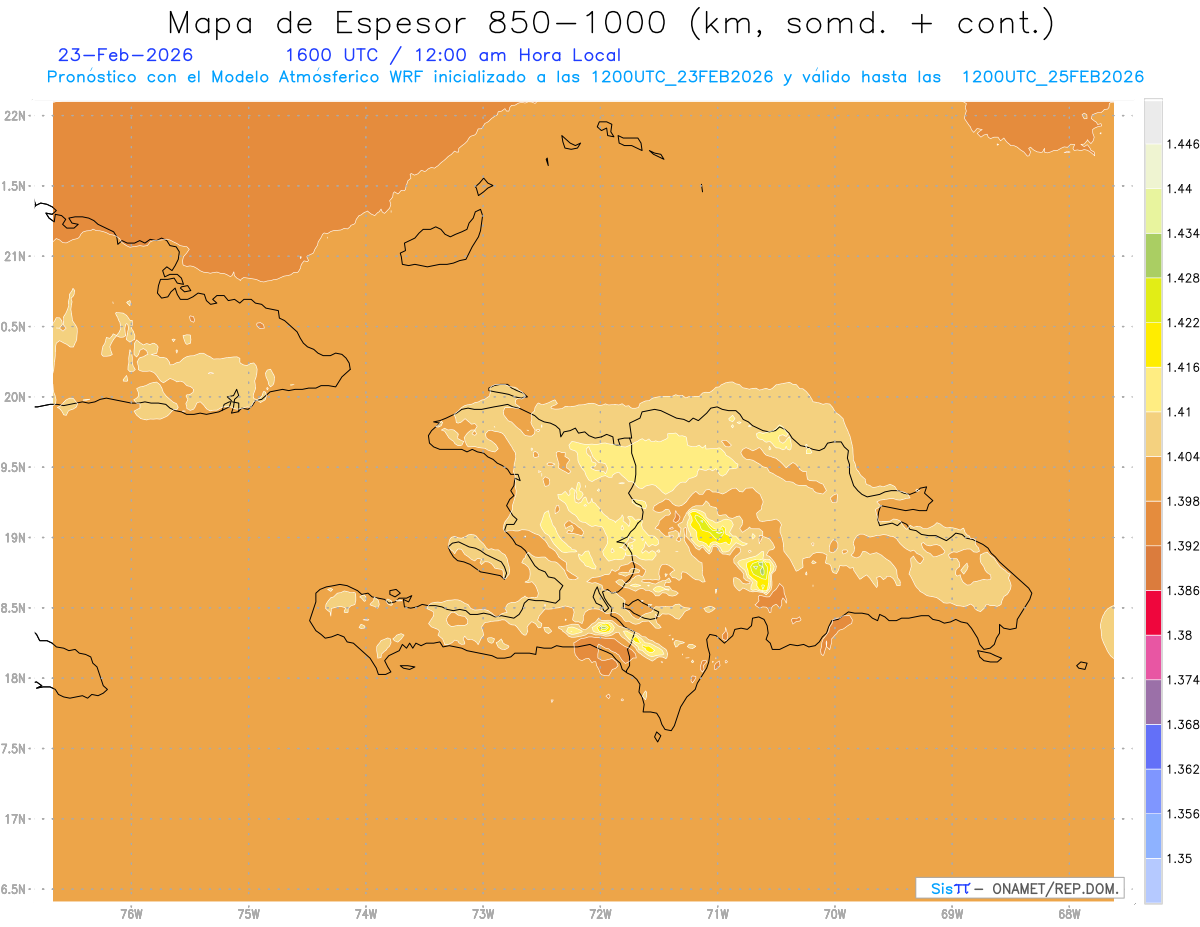Screen dimensions: 1200x927
Task: Click the '1600 UTC / 12:00 am Hora Local' time label
Action: 453,55
